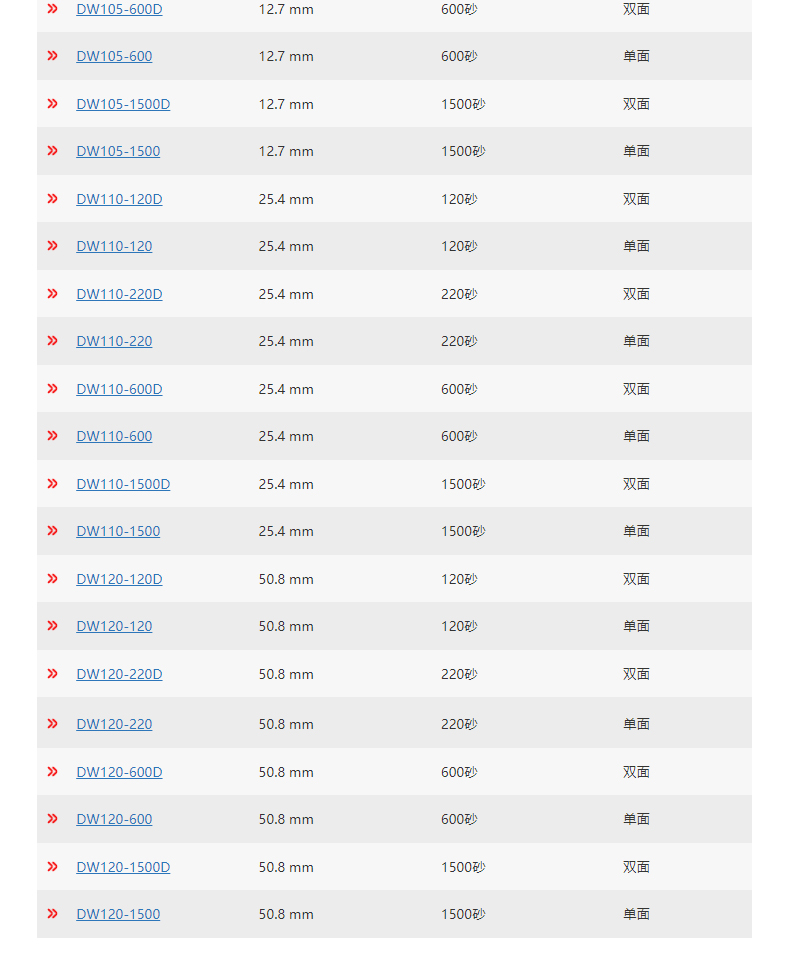790x977 pixels.
Task: Follow the DW110-120 model link
Action: [x=114, y=246]
